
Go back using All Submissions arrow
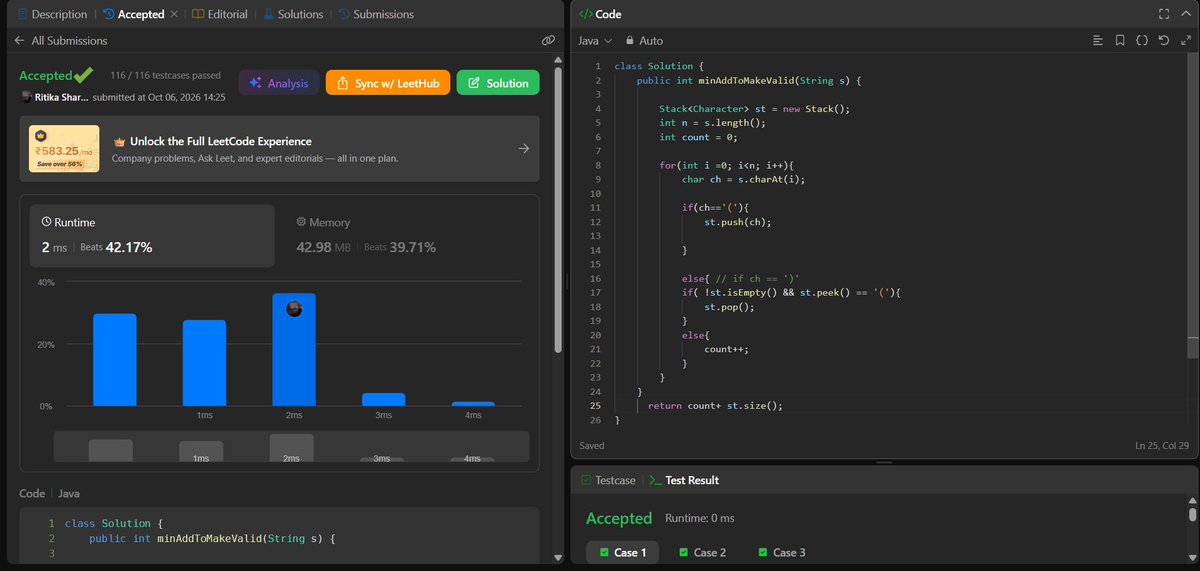[x=19, y=41]
